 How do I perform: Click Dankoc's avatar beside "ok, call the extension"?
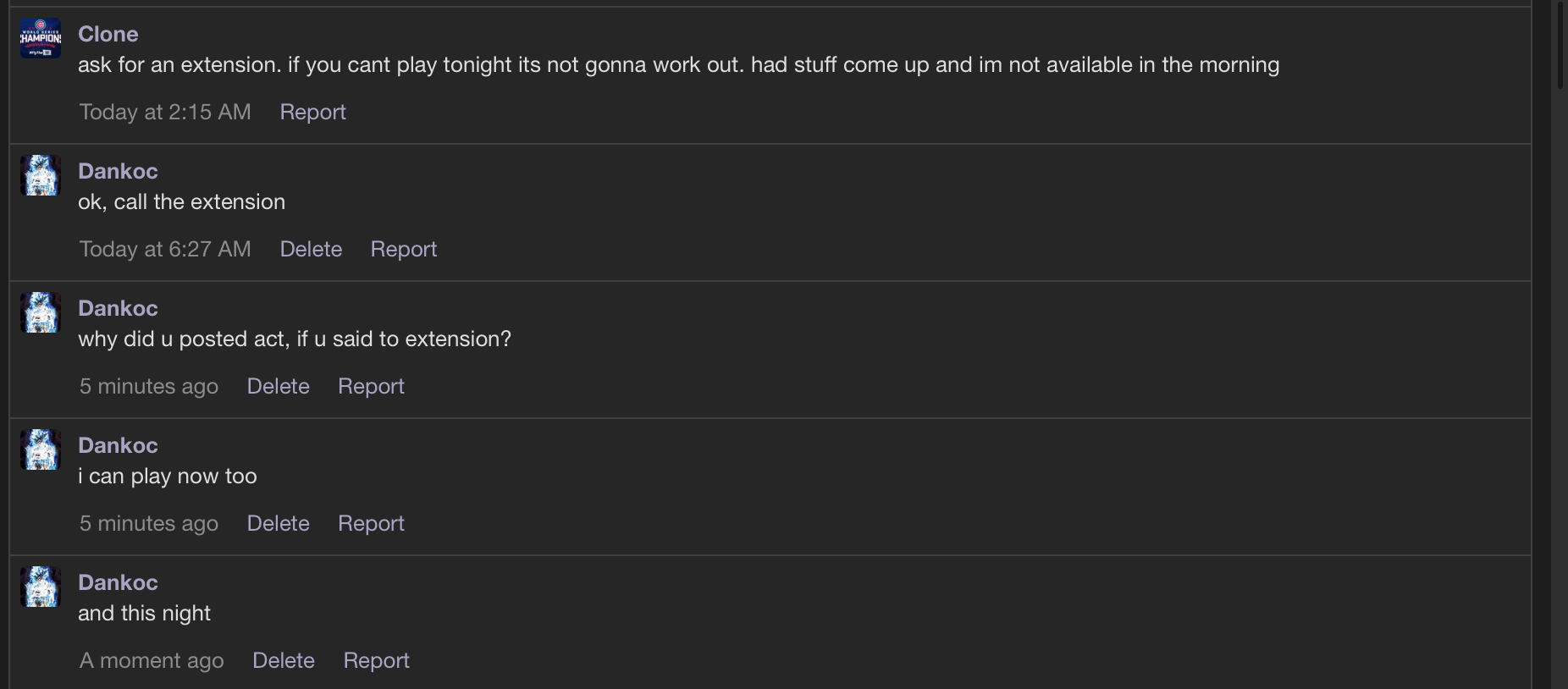(x=41, y=175)
